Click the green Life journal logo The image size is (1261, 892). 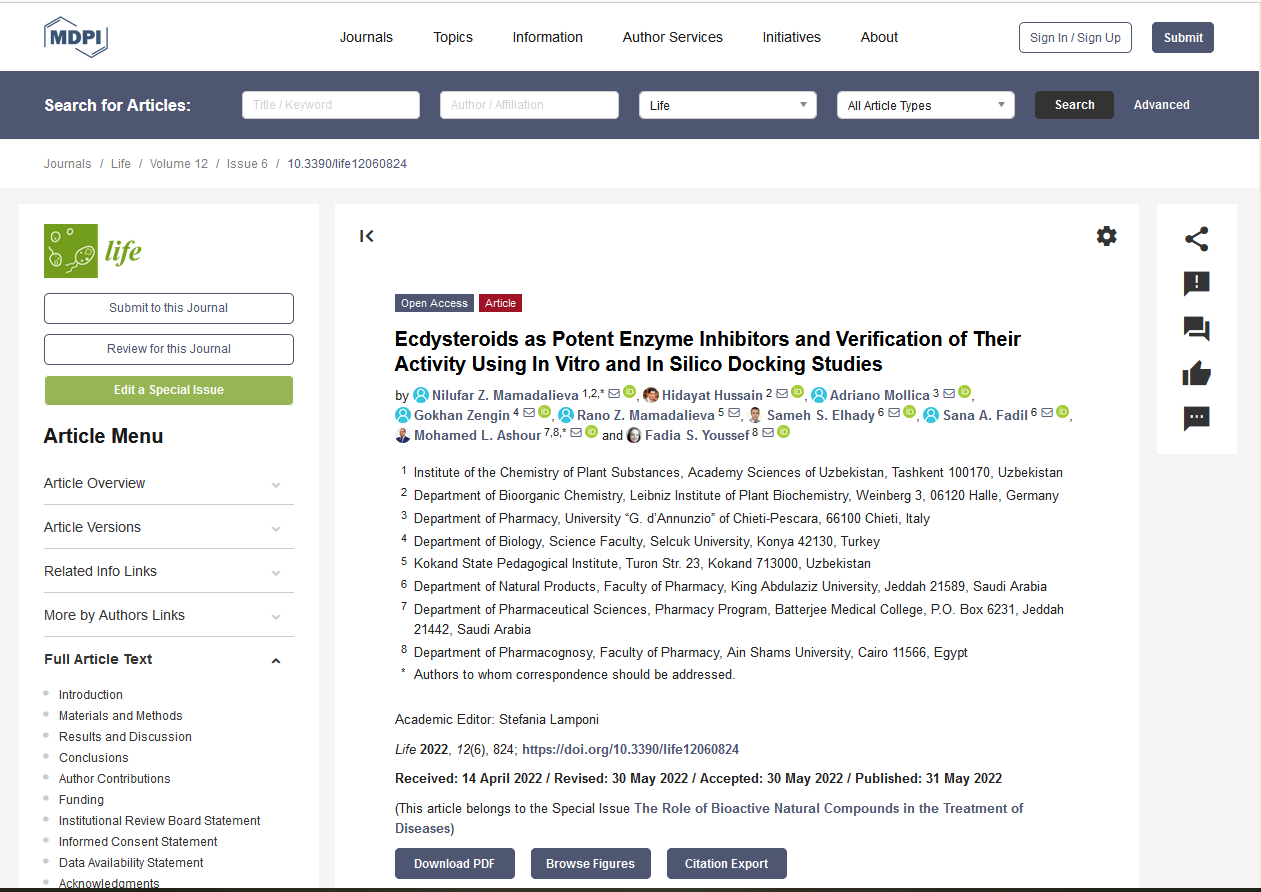(x=93, y=251)
